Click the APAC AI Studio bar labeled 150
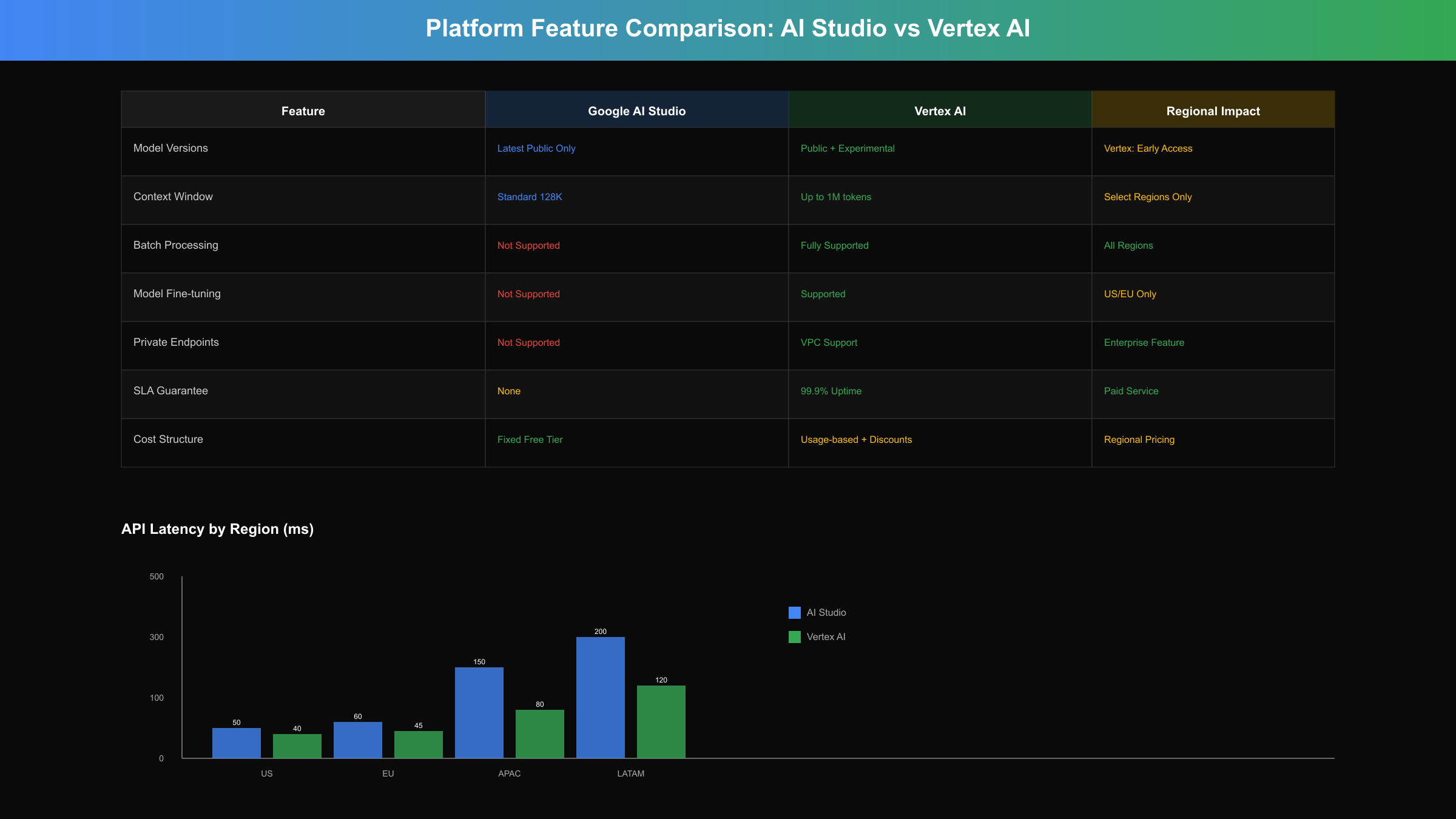The width and height of the screenshot is (1456, 819). tap(479, 713)
